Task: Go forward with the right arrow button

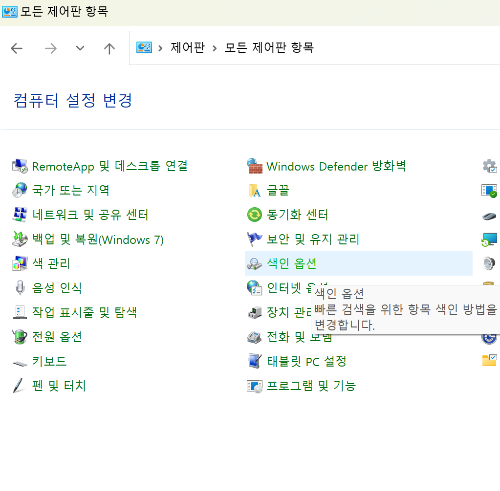Action: 51,48
